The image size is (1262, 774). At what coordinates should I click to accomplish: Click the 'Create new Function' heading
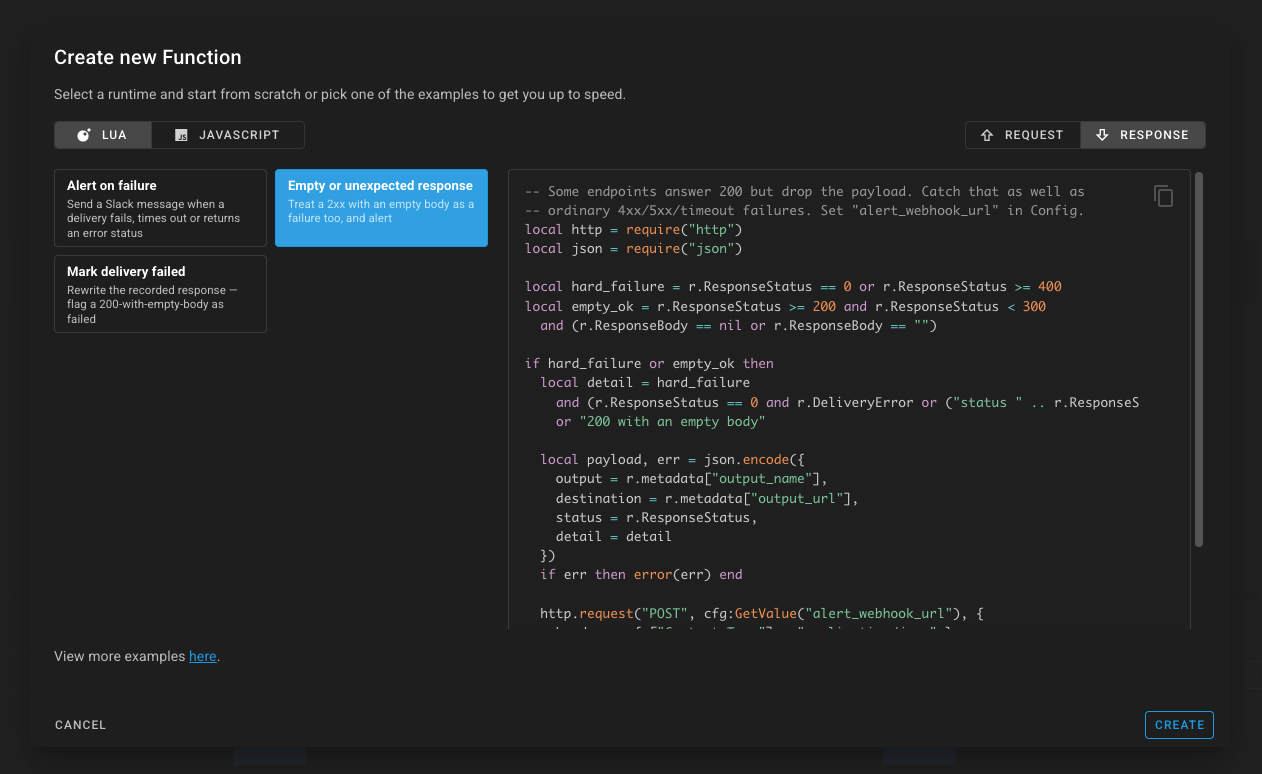(147, 58)
